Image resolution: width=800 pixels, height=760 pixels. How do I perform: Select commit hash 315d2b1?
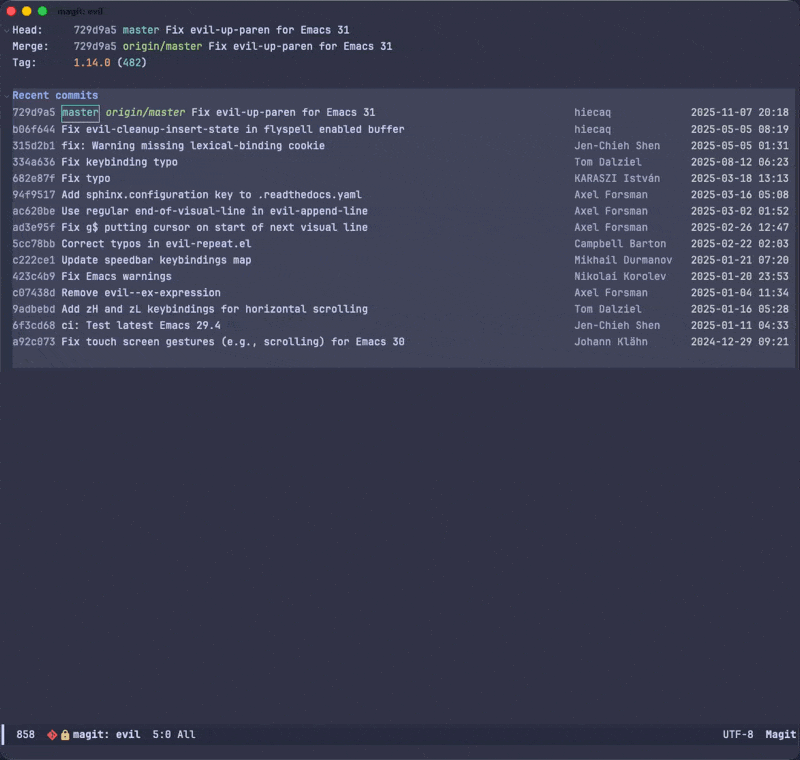point(34,146)
